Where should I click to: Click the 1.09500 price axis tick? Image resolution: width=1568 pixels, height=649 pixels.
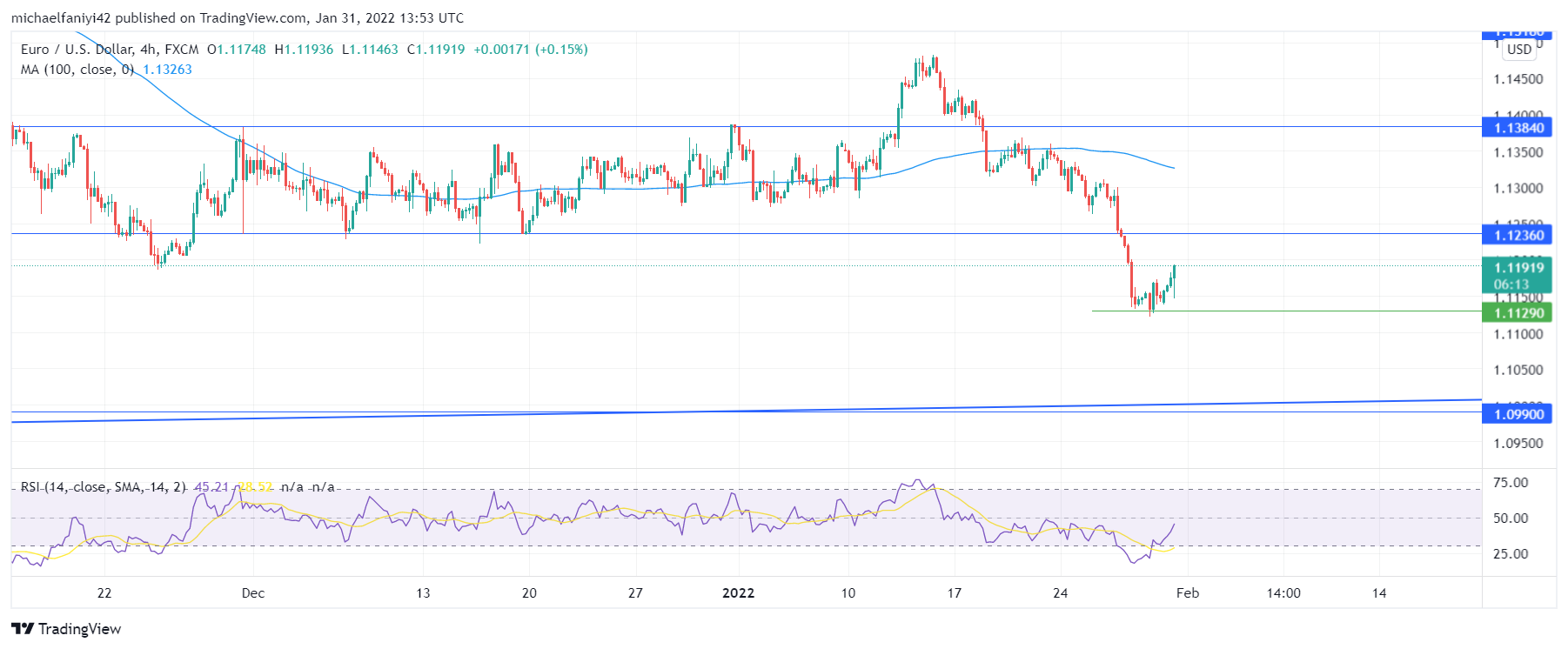click(1518, 444)
